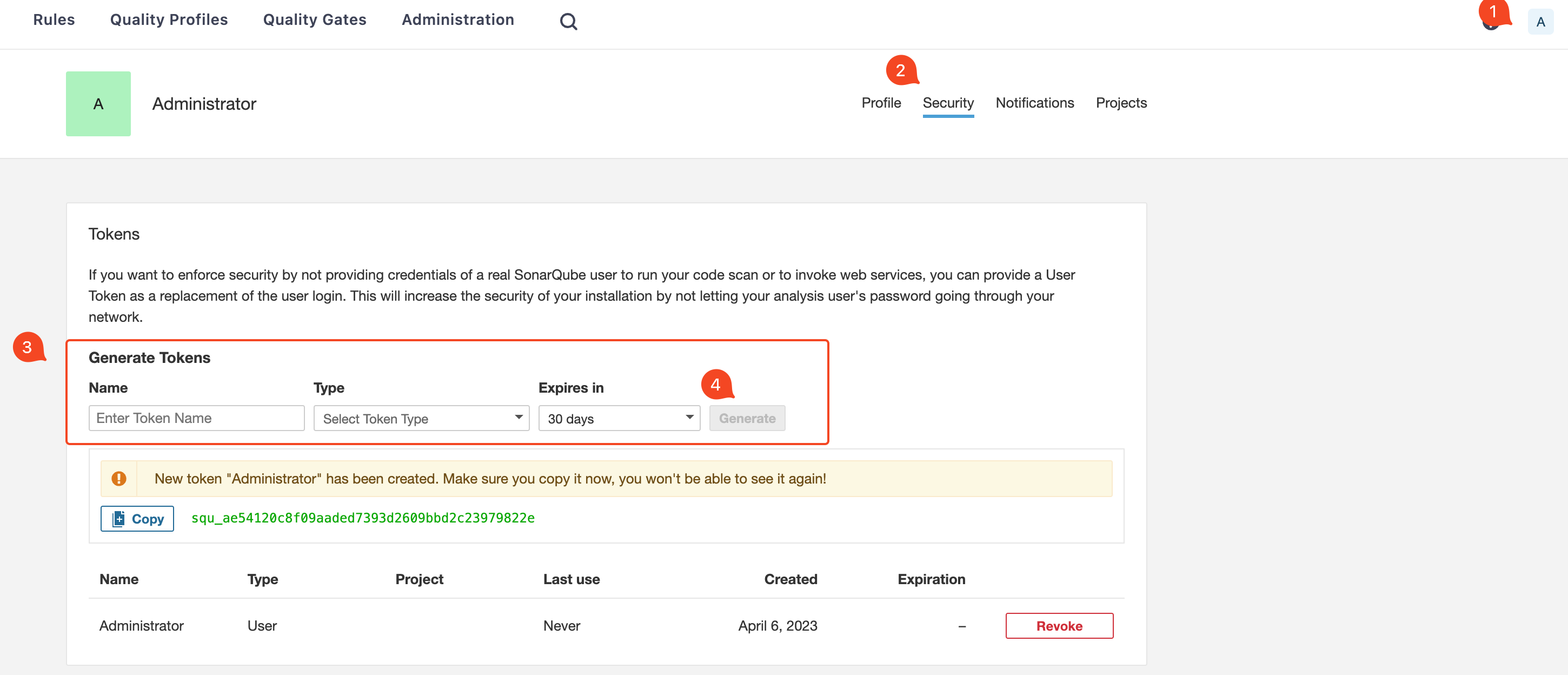Click the red number 3 annotation marker
1568x675 pixels.
(x=28, y=347)
